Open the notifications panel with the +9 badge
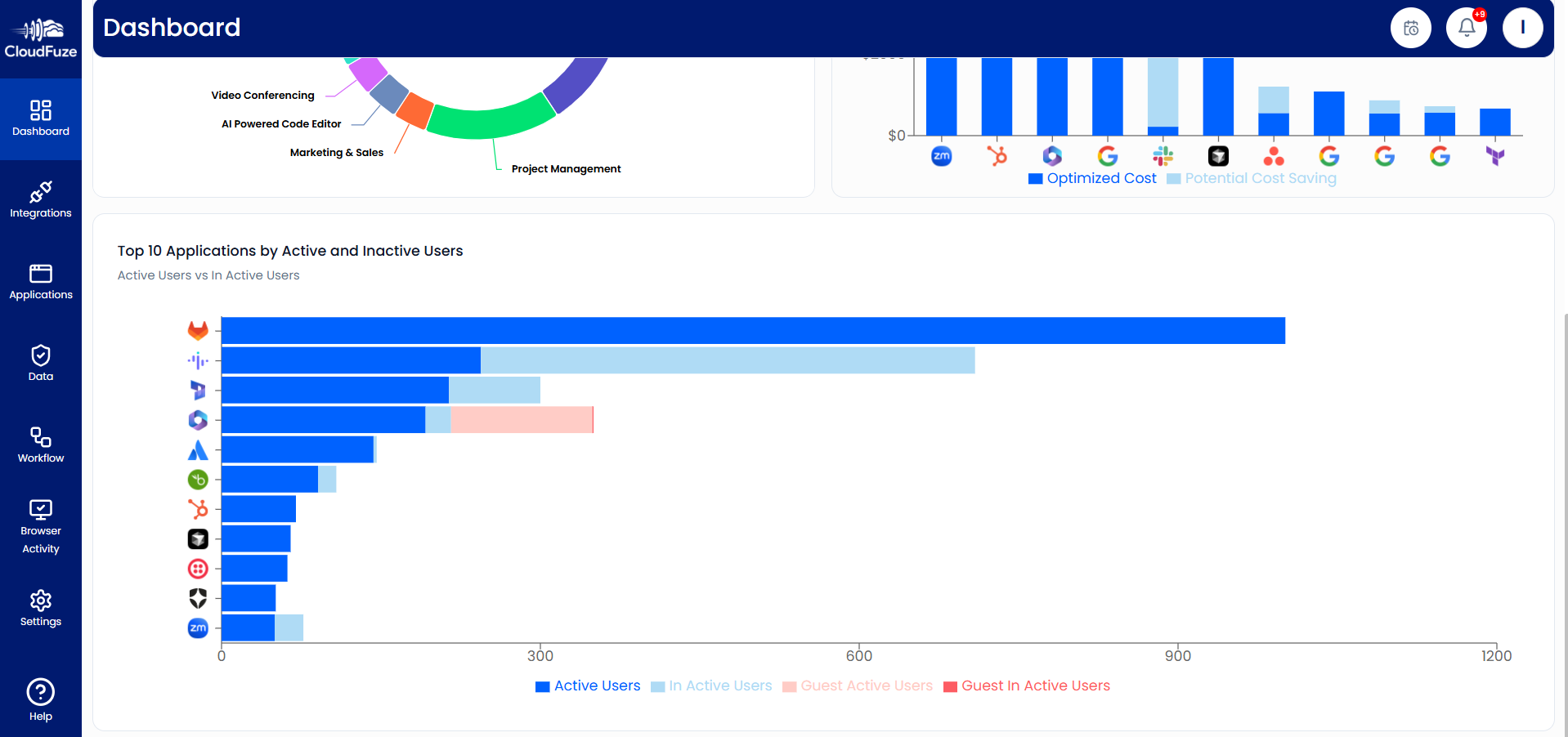Image resolution: width=1568 pixels, height=737 pixels. [1466, 27]
